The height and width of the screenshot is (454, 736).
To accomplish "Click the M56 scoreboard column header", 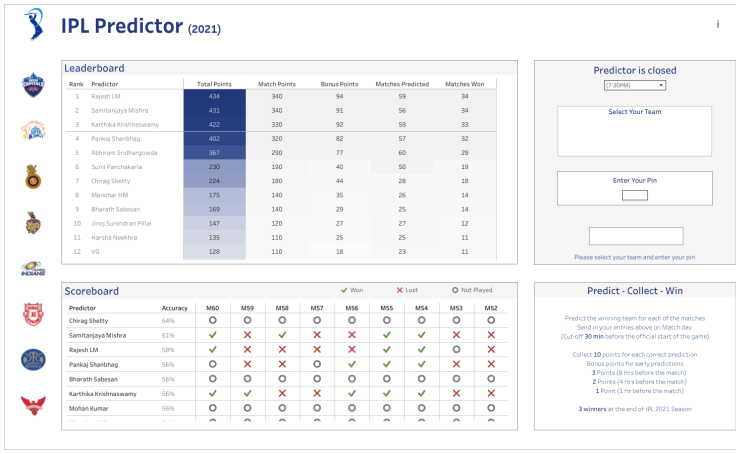I will (352, 308).
